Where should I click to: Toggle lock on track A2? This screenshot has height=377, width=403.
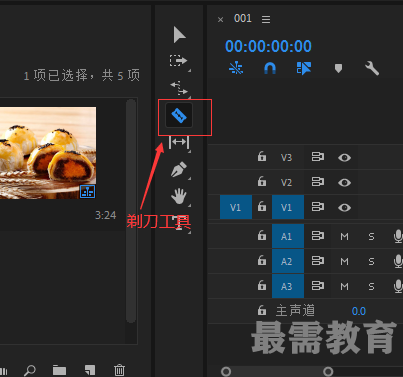pyautogui.click(x=262, y=260)
